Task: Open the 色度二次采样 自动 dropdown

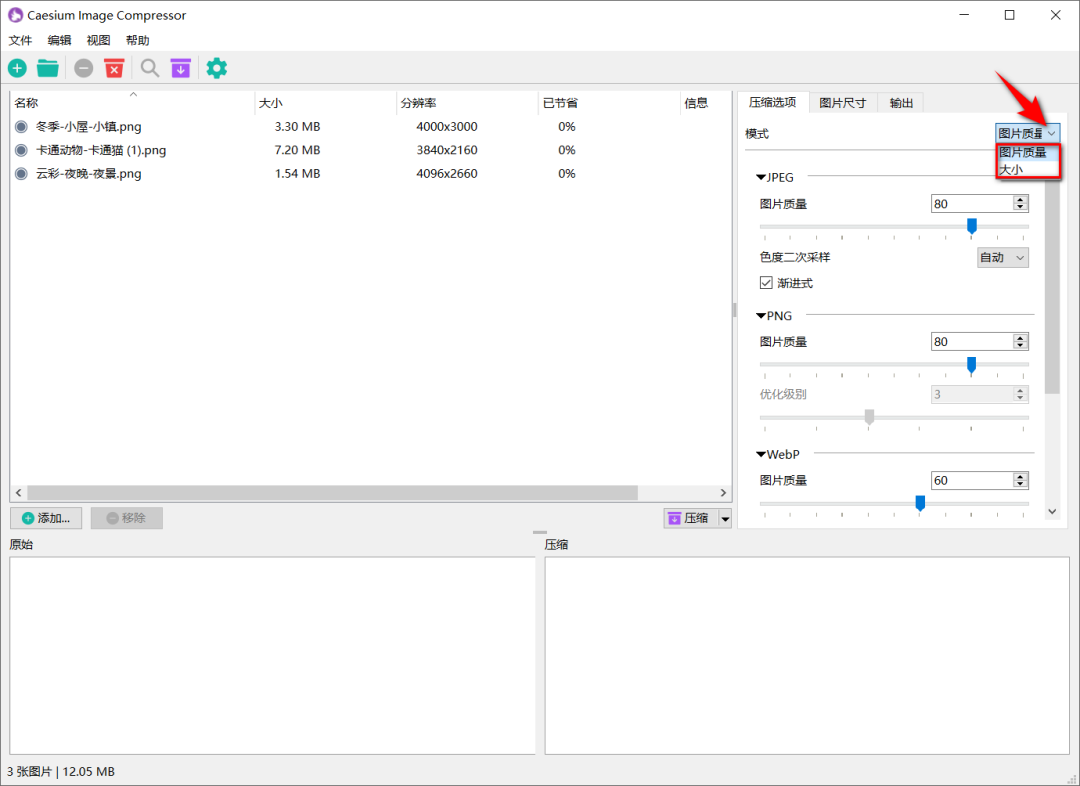Action: [1003, 258]
